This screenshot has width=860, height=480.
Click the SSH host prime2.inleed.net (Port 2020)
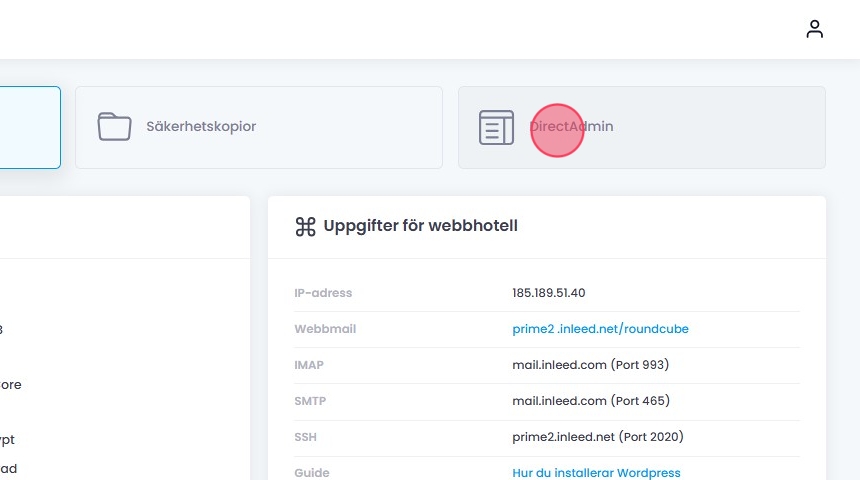point(598,437)
